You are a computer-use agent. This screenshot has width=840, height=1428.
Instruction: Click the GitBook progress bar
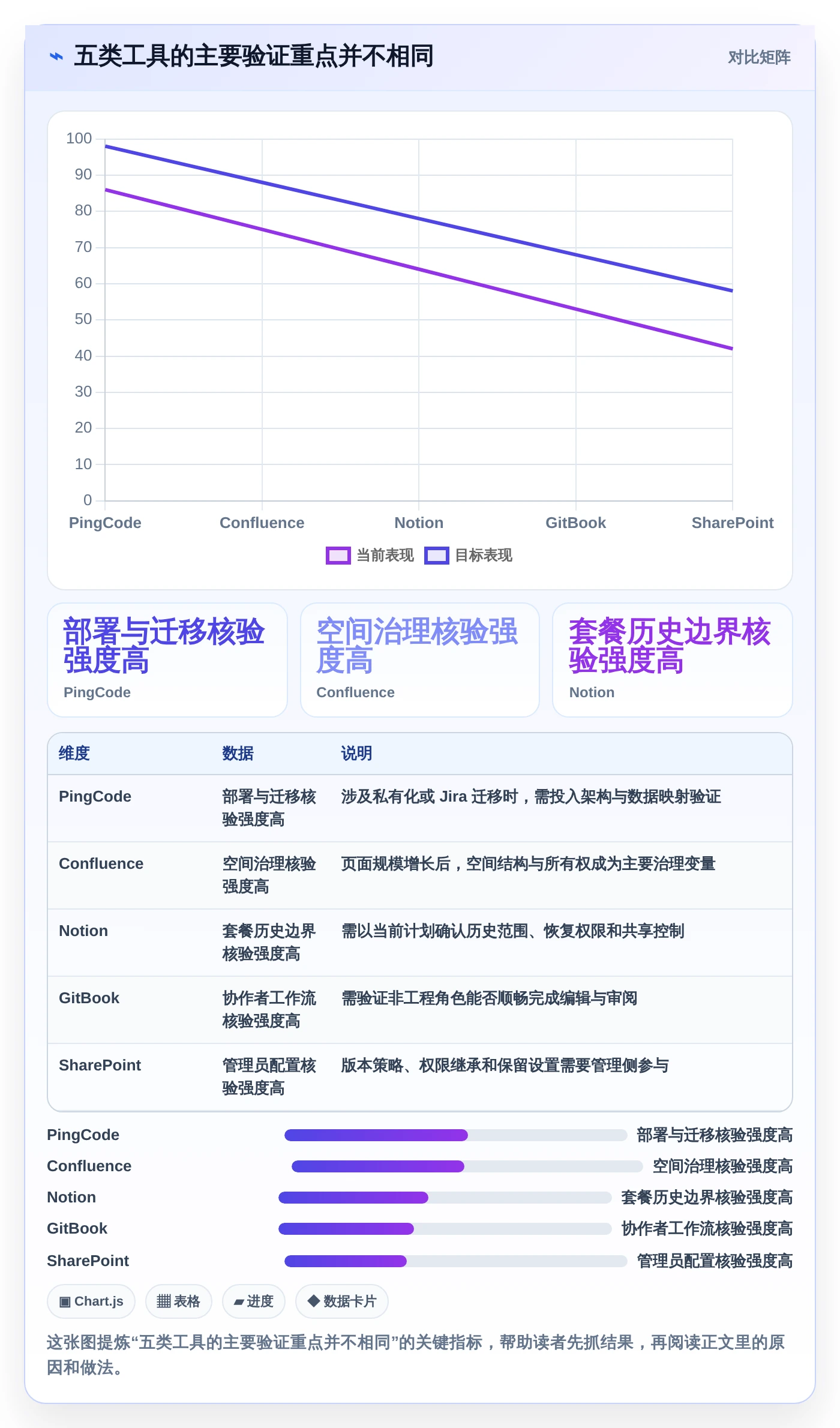[x=445, y=1229]
